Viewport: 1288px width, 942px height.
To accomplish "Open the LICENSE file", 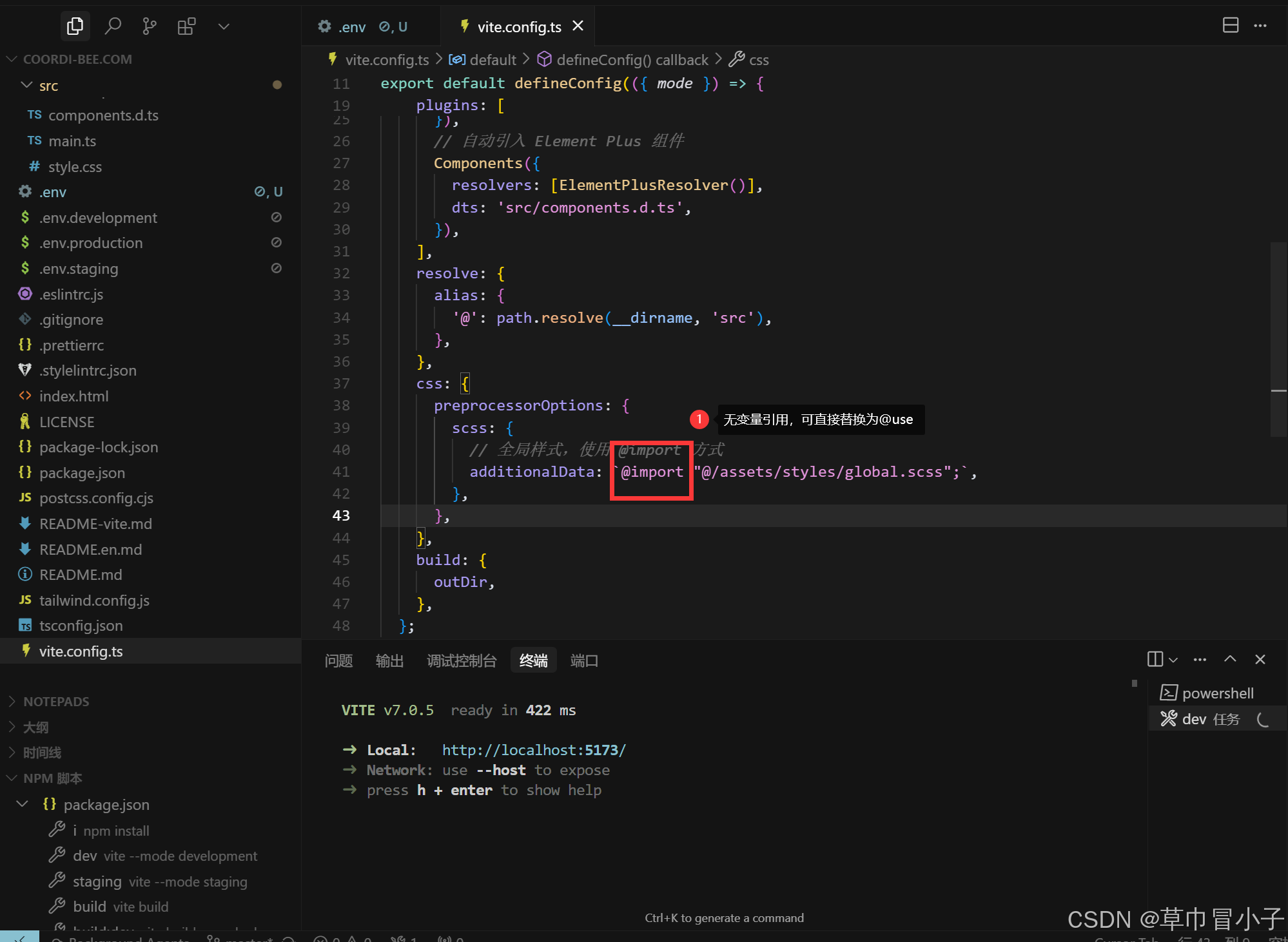I will pos(151,422).
